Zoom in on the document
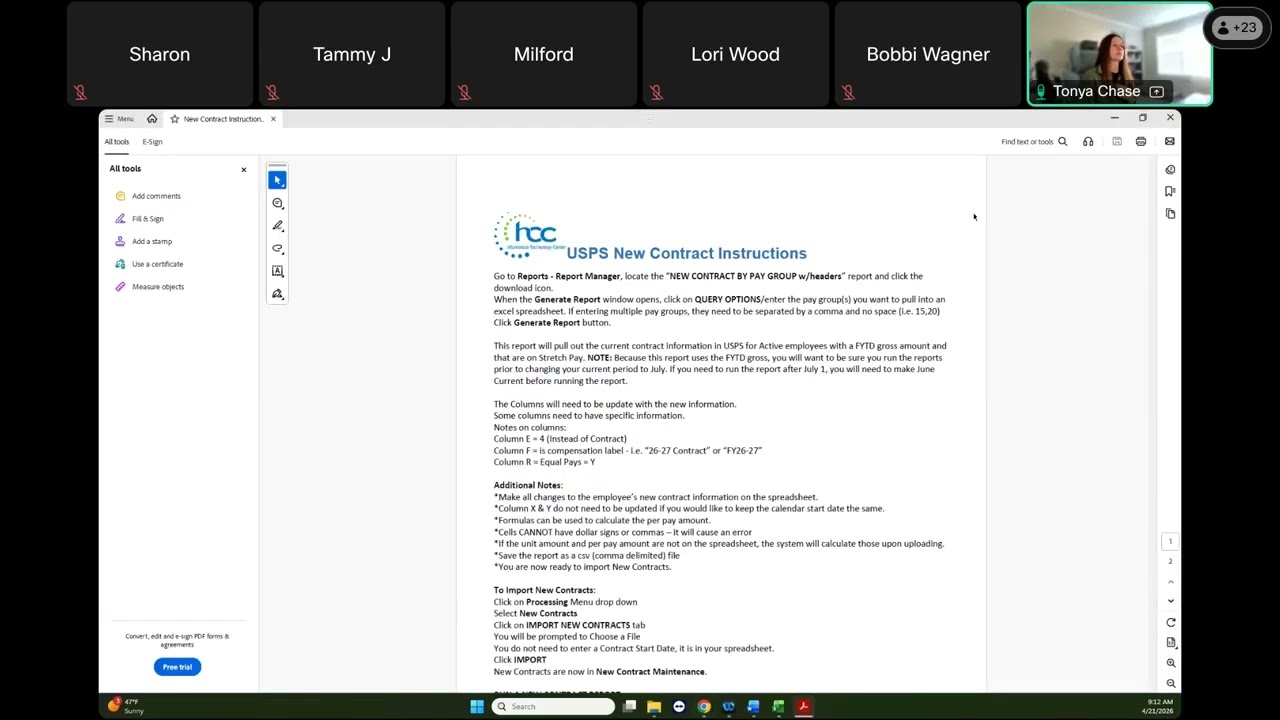Screen dimensions: 1280x720 point(1171,663)
